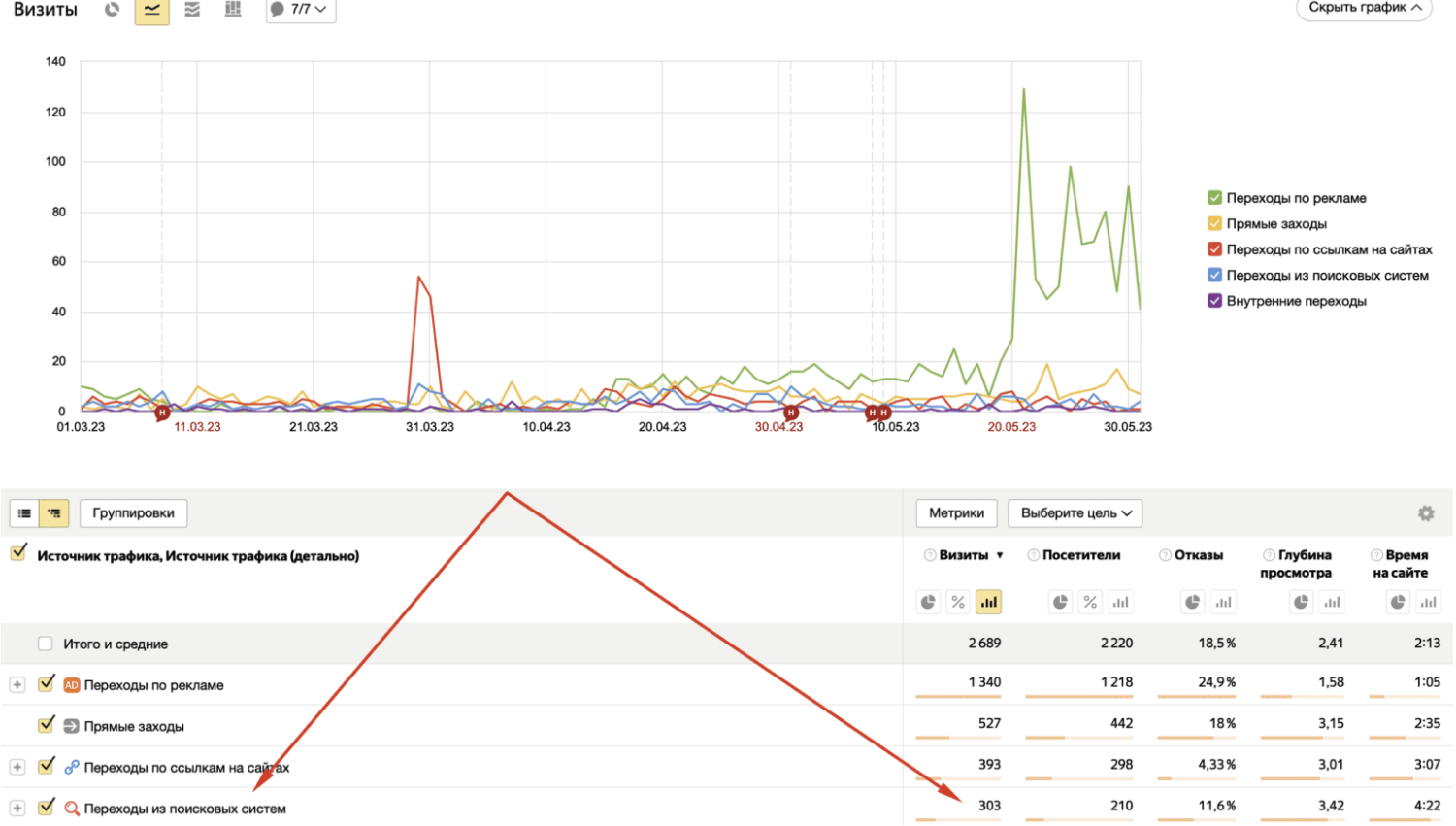The image size is (1456, 826).
Task: Open the Метрики menu
Action: 956,513
